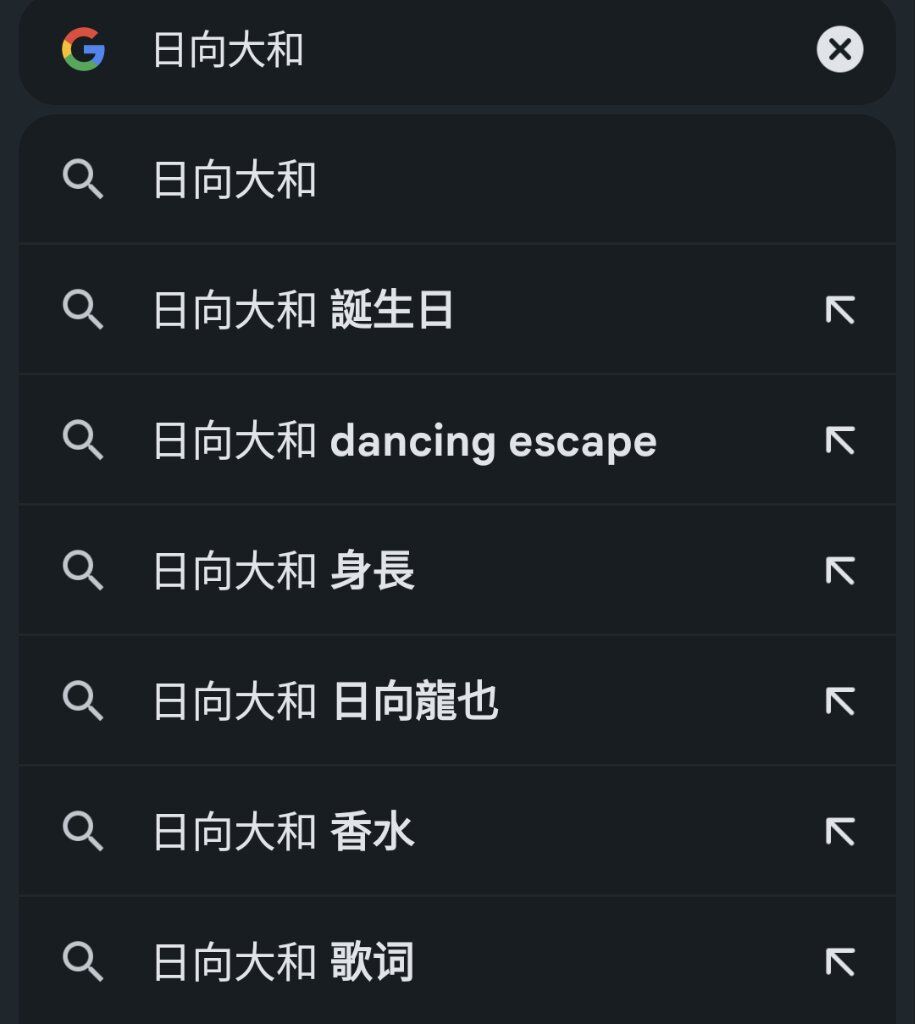Click magnifier icon beside dancing escape suggestion
915x1024 pixels.
(x=83, y=440)
